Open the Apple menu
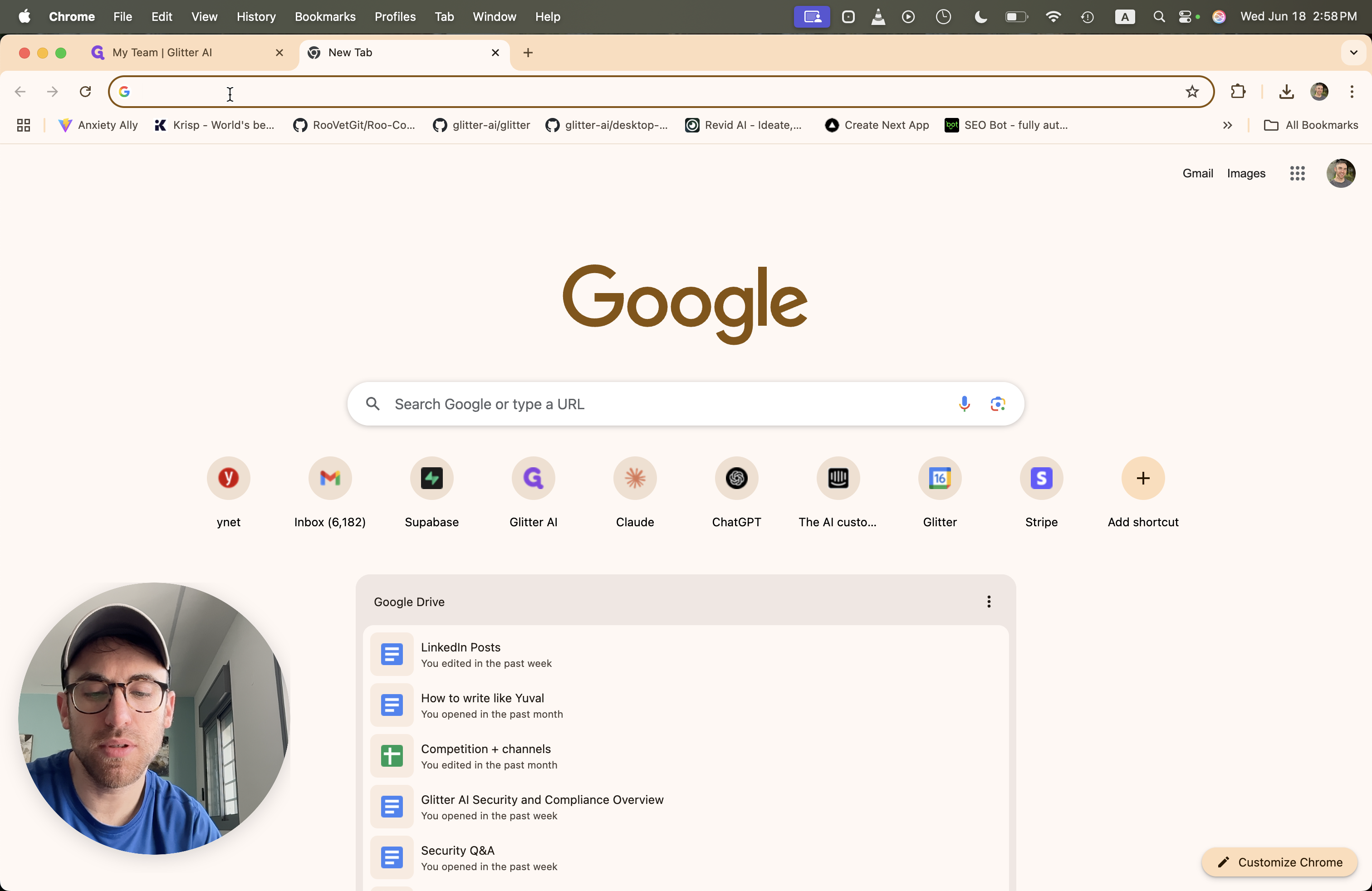 click(24, 17)
